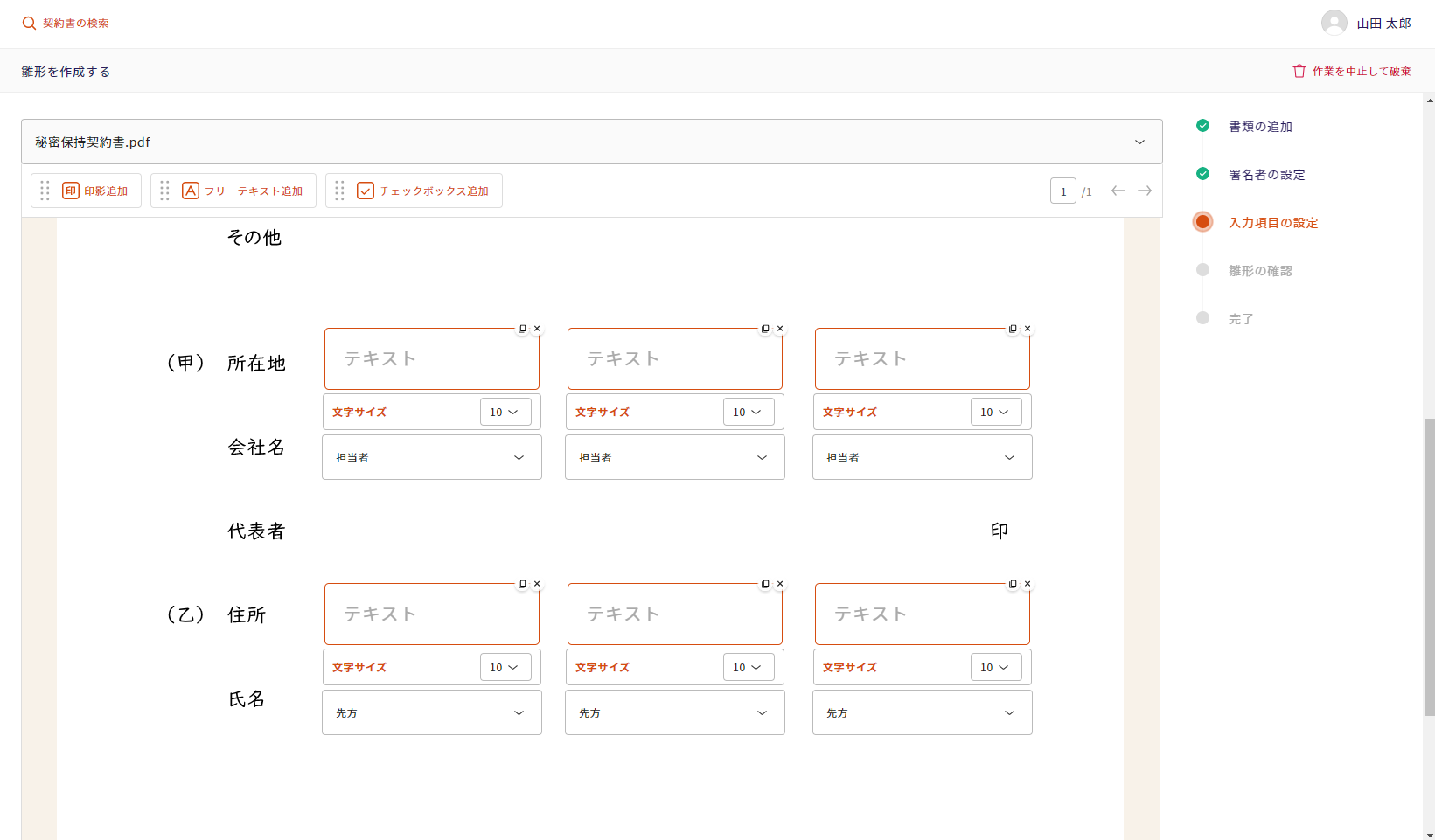
Task: Go to the 署名者の設定 step
Action: coord(1266,175)
